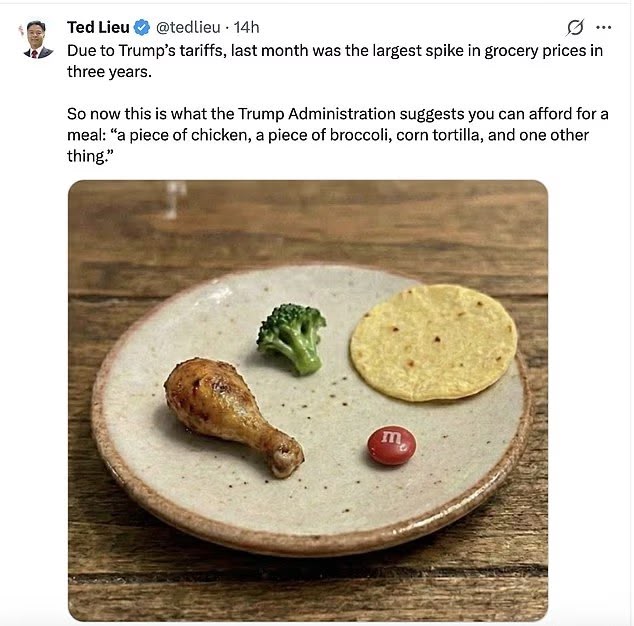The height and width of the screenshot is (626, 634).
Task: Click the Ted Lieu display name
Action: coord(99,27)
